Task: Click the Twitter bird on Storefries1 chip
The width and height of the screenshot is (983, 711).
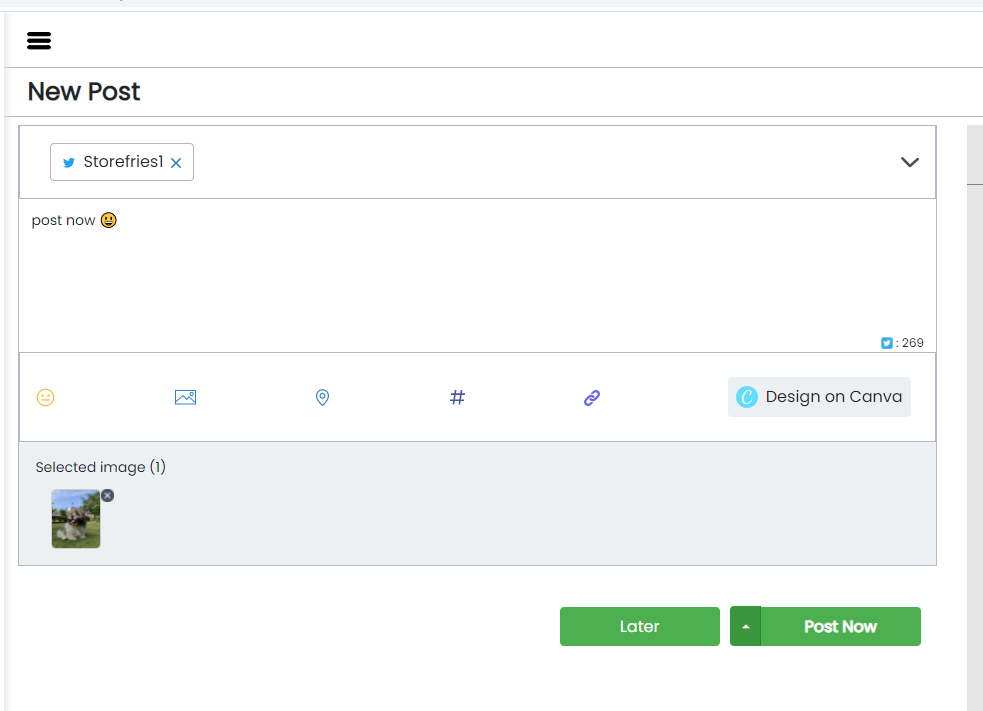Action: pos(69,163)
